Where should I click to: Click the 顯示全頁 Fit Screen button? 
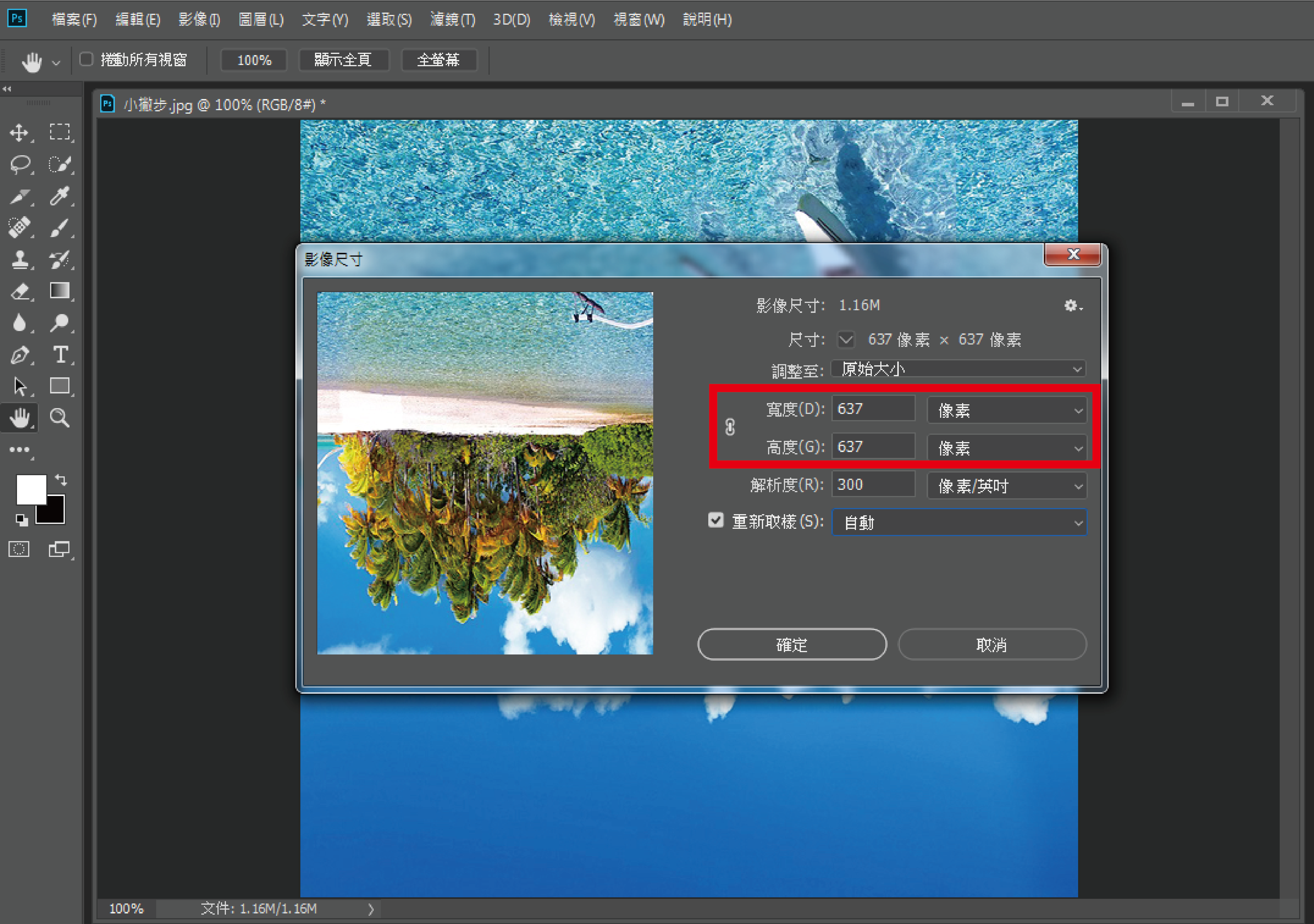pyautogui.click(x=344, y=59)
